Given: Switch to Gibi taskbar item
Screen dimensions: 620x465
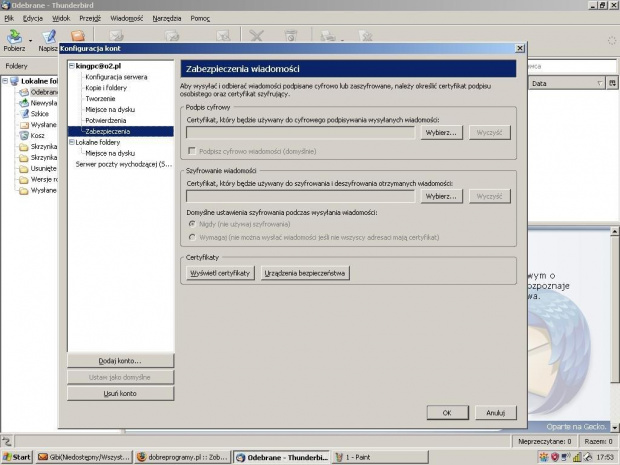Looking at the screenshot, I should [84, 457].
